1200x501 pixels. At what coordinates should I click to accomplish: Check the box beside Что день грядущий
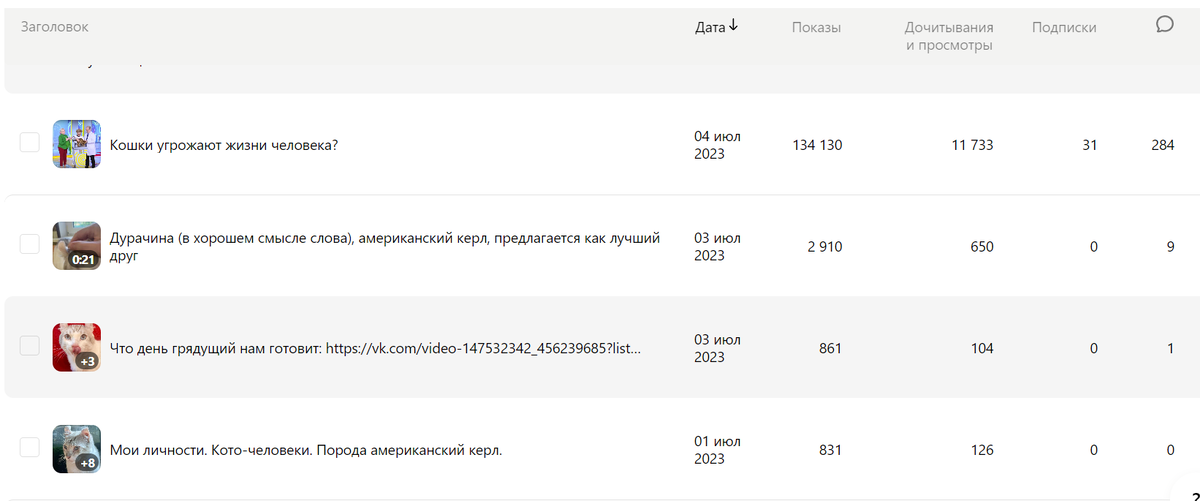pyautogui.click(x=30, y=346)
